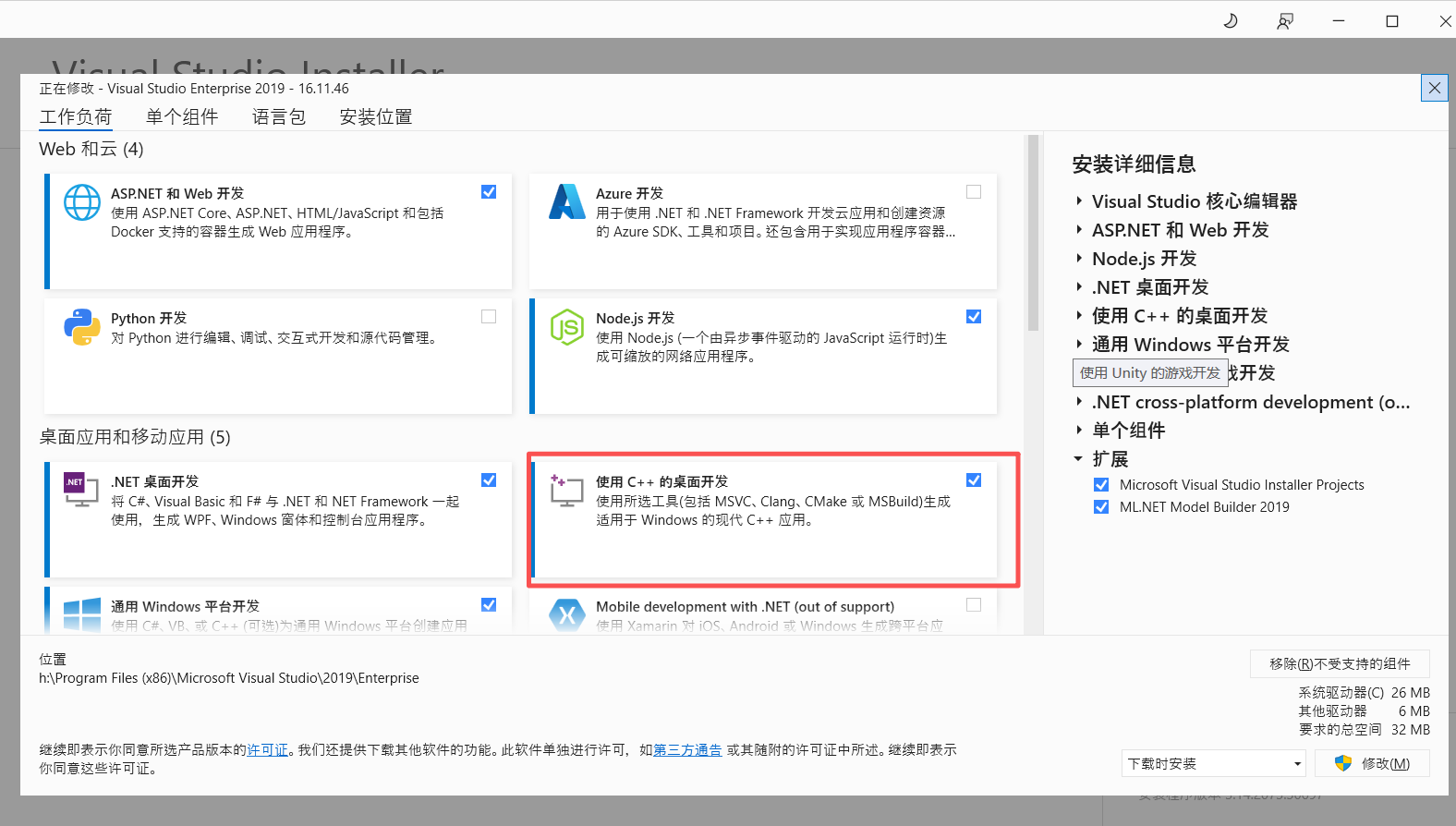Viewport: 1456px width, 826px height.
Task: Expand ASP.NET 和 Web 开发 details
Action: point(1079,230)
